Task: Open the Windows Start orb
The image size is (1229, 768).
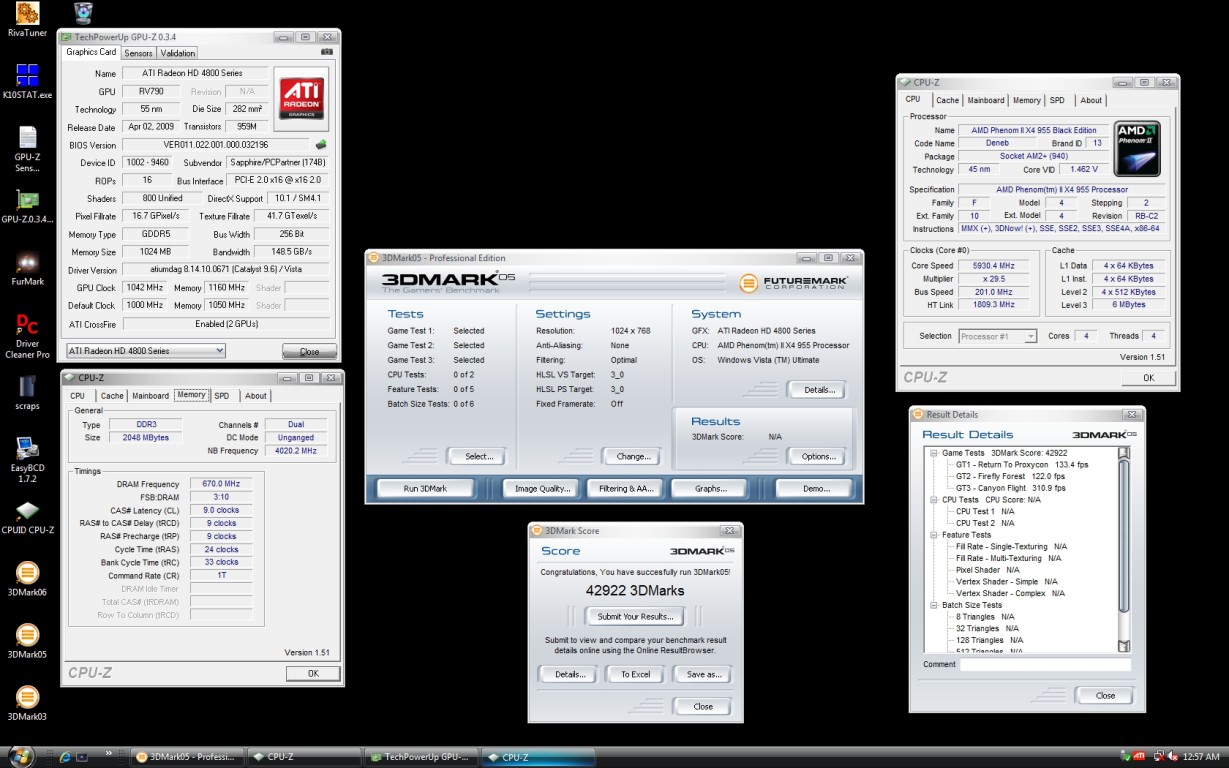Action: (x=20, y=756)
